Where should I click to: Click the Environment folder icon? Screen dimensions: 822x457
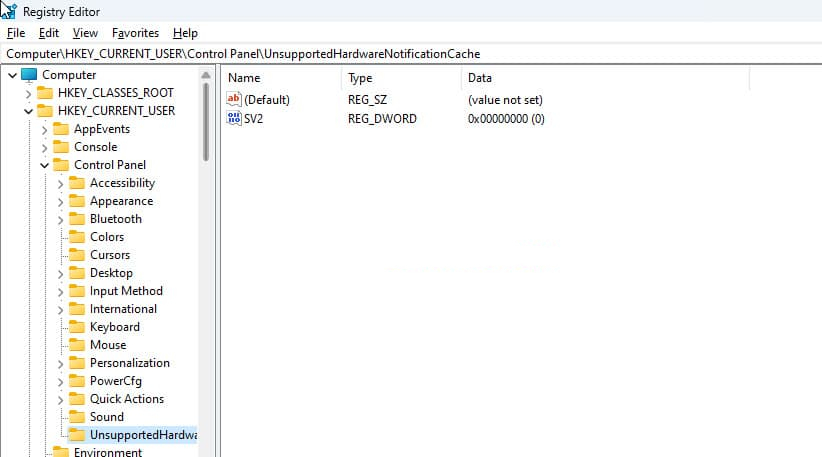pos(61,452)
